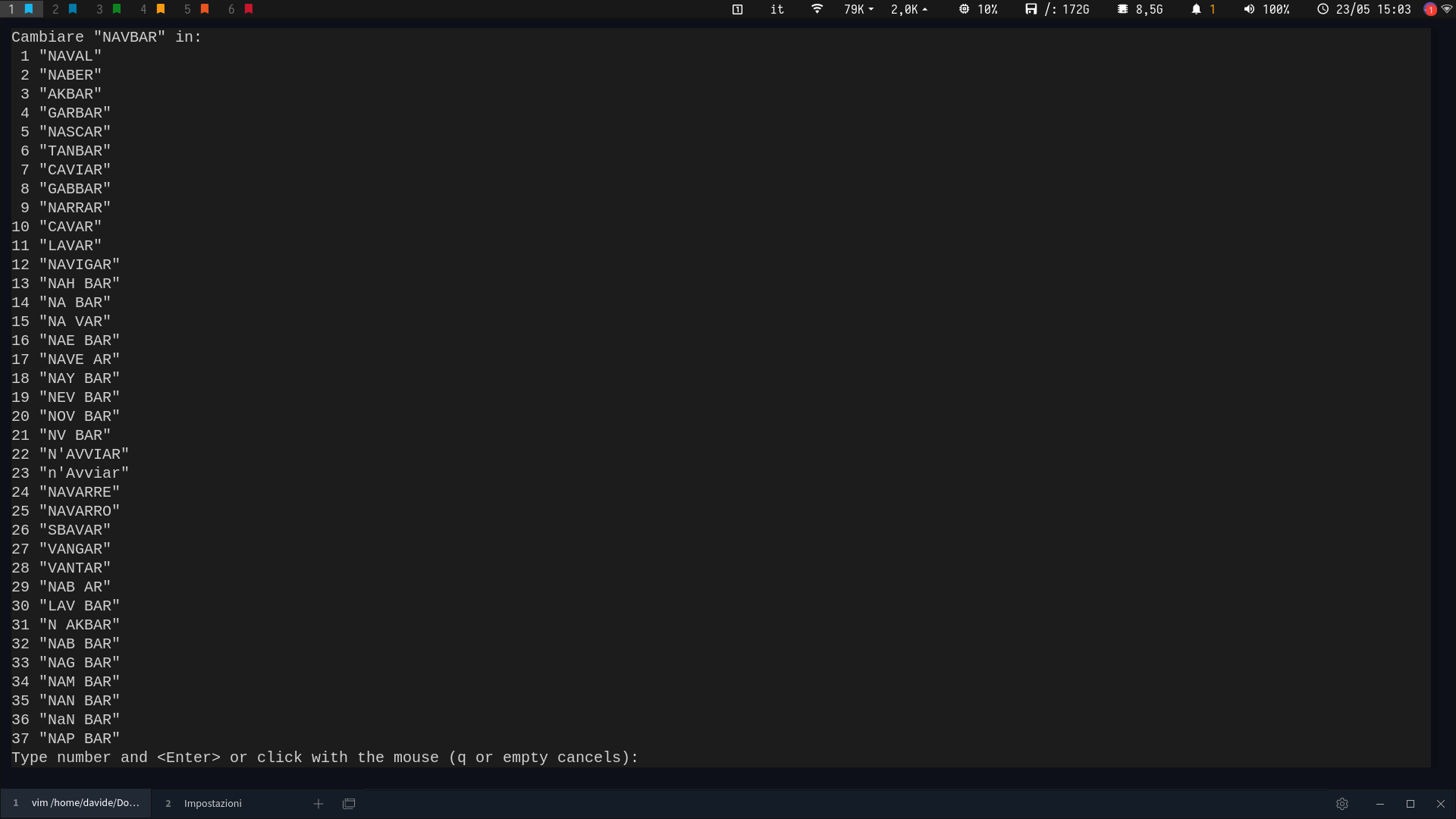Choose suggestion 26 "SBAVAR"
Image resolution: width=1456 pixels, height=819 pixels.
click(x=61, y=530)
